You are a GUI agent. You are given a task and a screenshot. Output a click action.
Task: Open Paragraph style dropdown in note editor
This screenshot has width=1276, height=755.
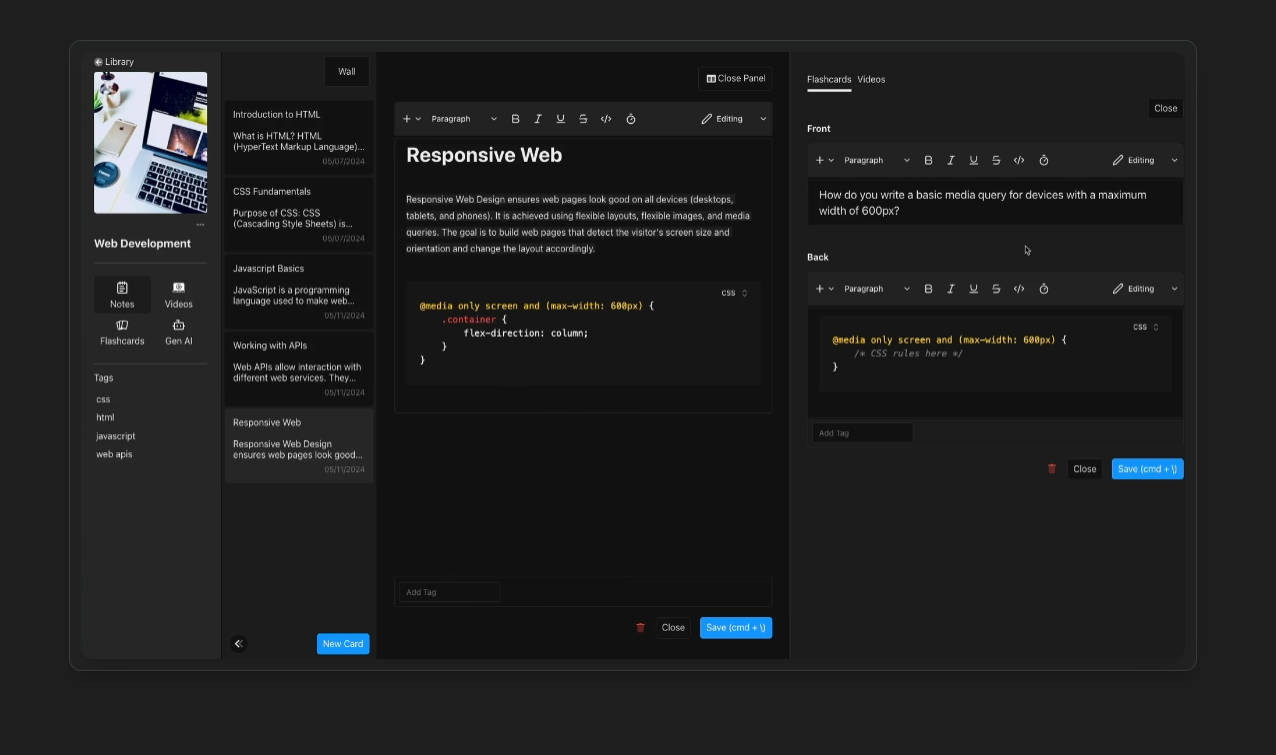(464, 119)
